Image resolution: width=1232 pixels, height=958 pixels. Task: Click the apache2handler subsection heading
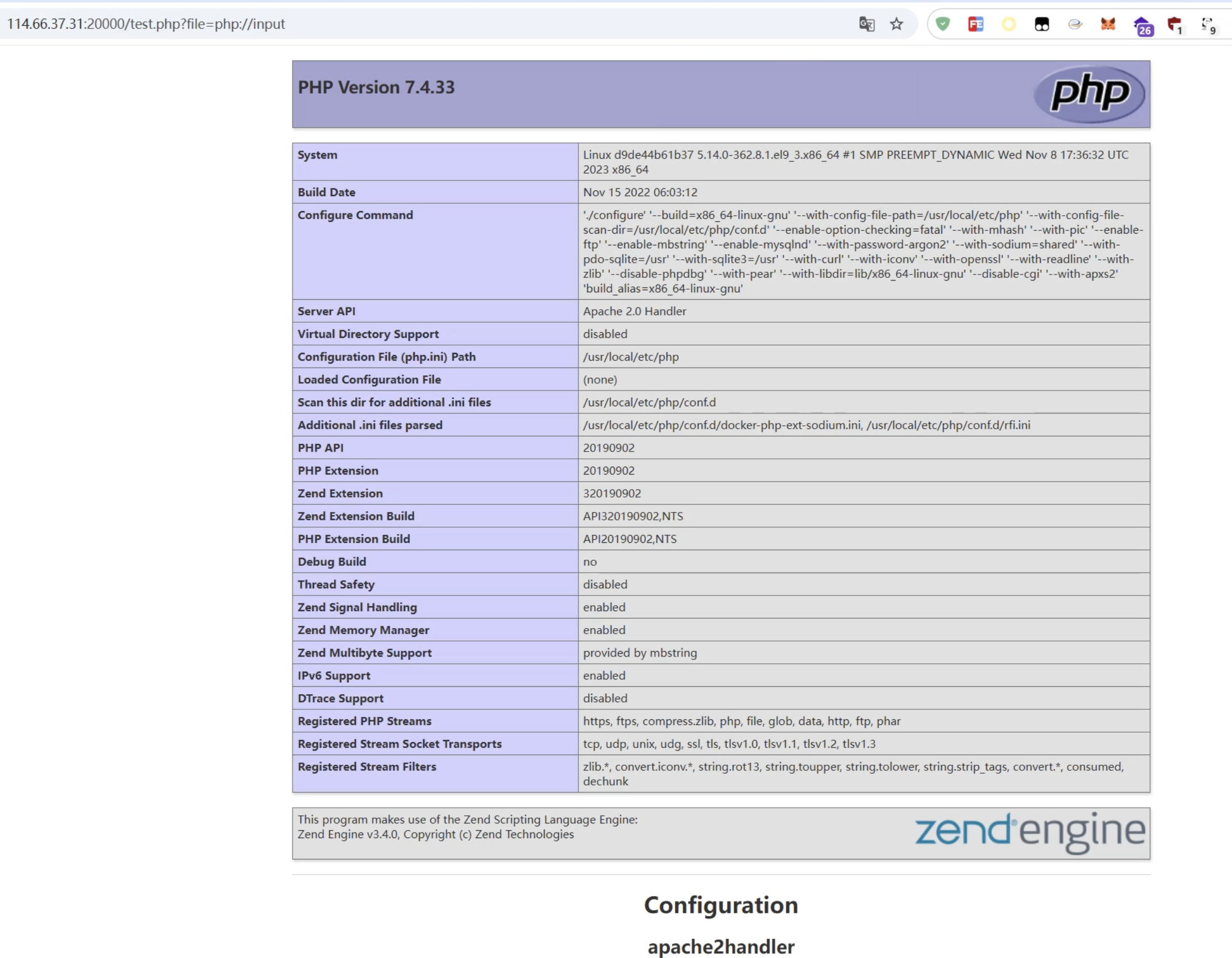tap(720, 947)
